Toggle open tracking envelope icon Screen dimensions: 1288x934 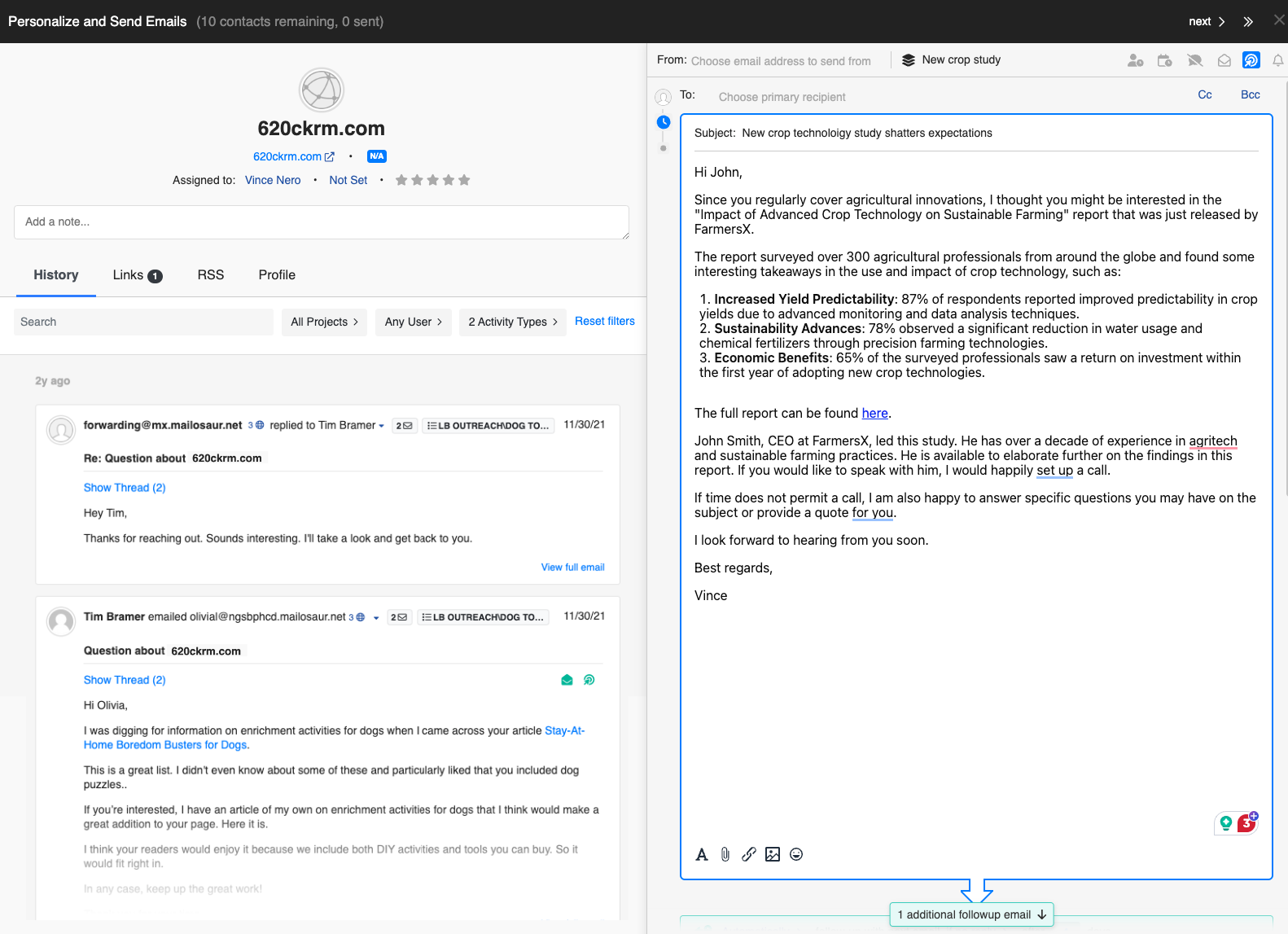tap(1224, 60)
